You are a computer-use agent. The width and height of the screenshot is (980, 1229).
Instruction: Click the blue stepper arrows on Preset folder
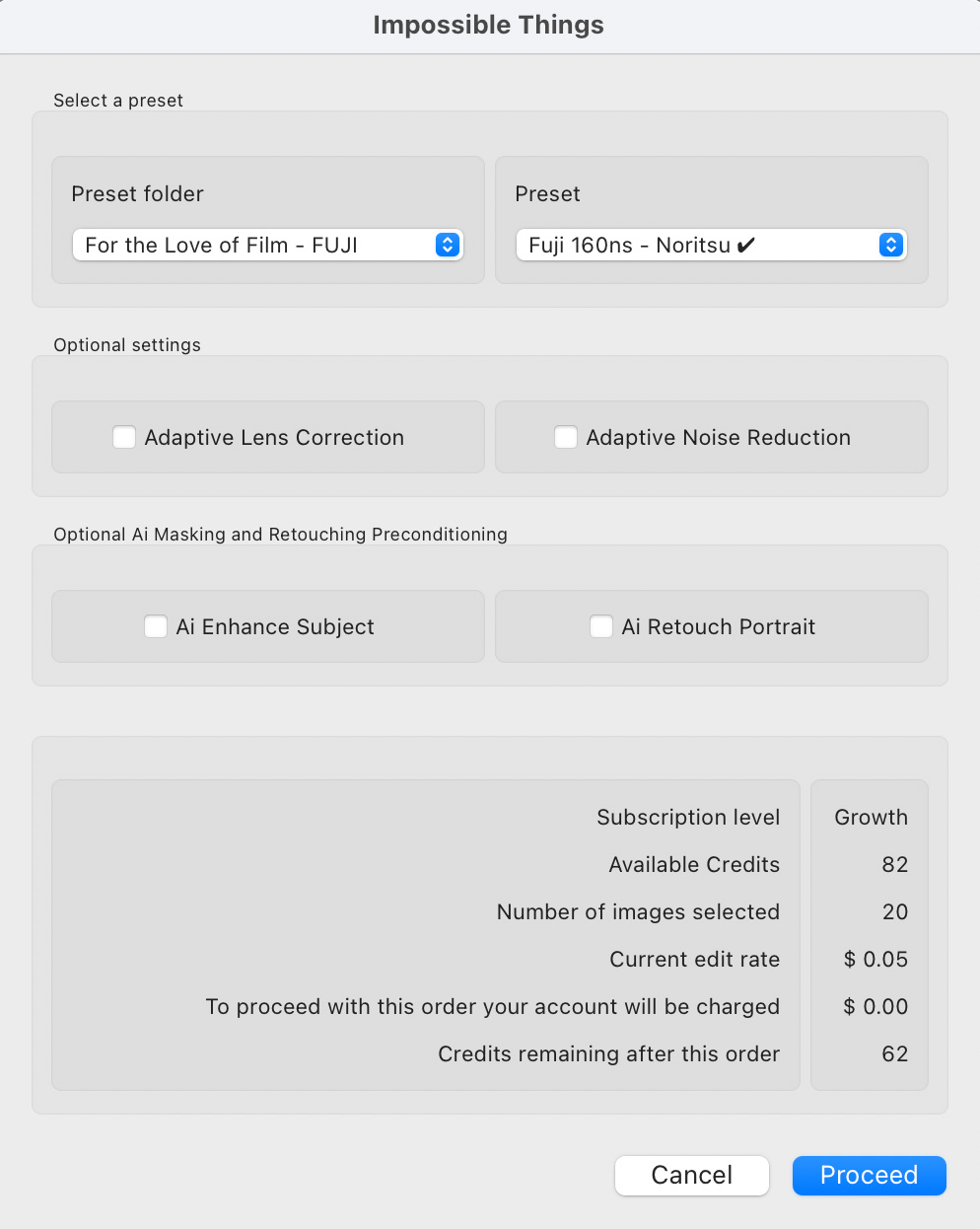pos(448,245)
